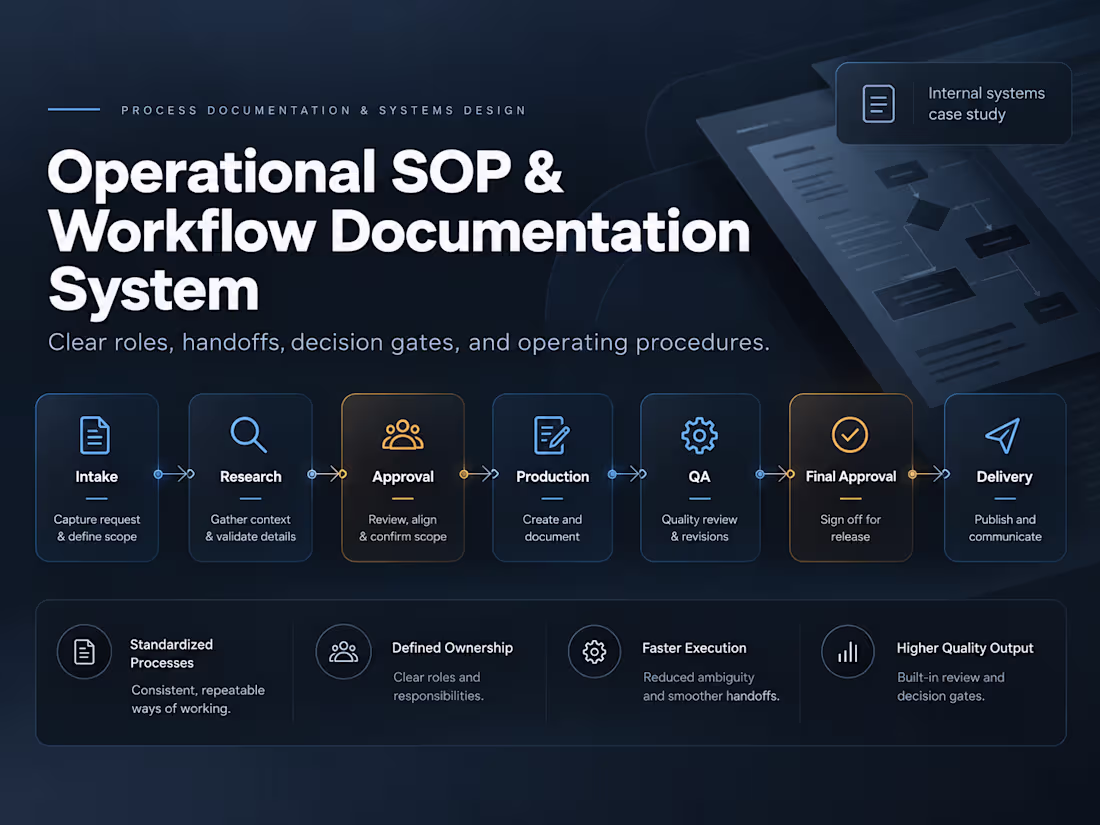Image resolution: width=1100 pixels, height=825 pixels.
Task: Click the arrow connector between Production and QA
Action: [x=628, y=474]
